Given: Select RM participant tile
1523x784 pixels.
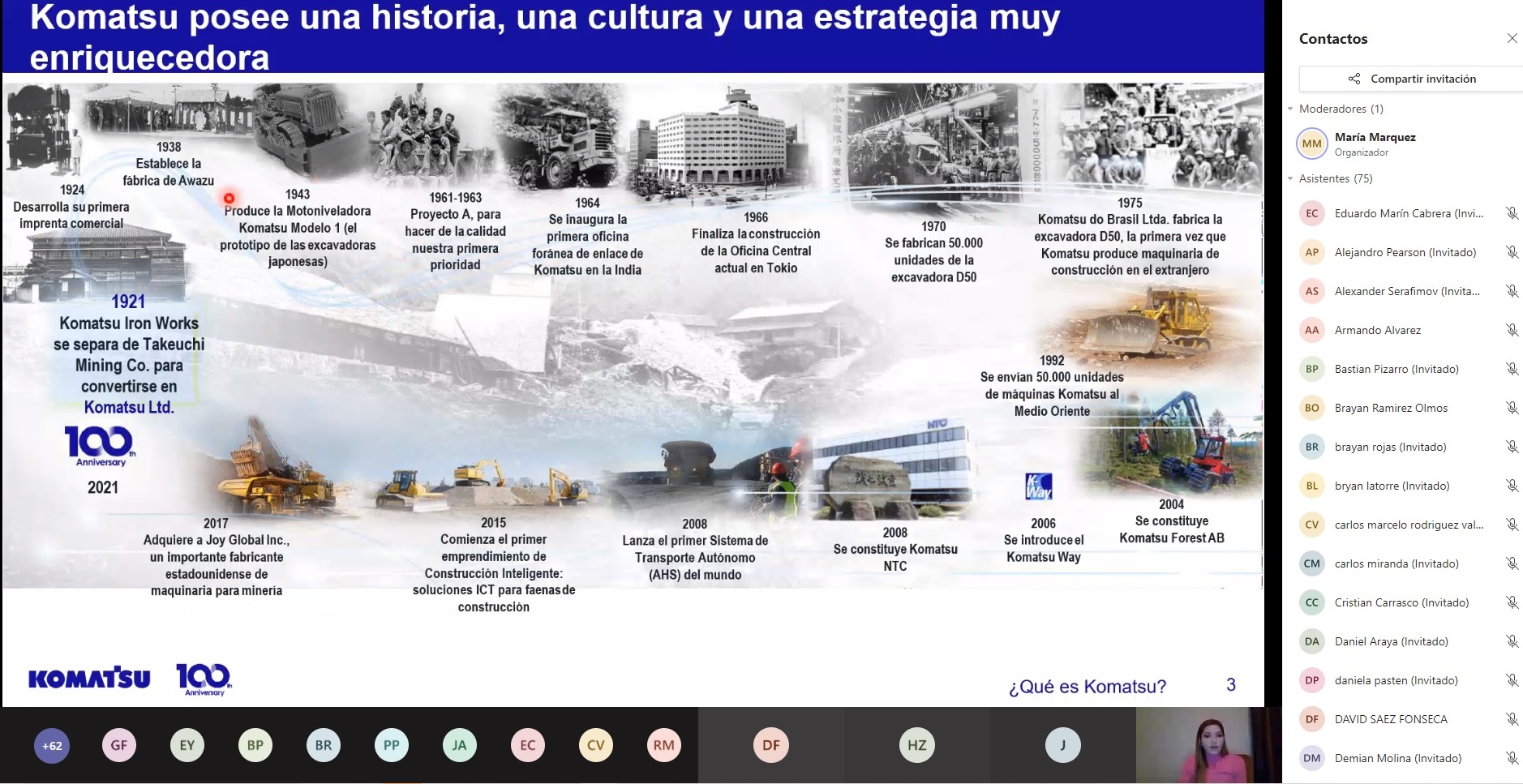Looking at the screenshot, I should [x=664, y=746].
